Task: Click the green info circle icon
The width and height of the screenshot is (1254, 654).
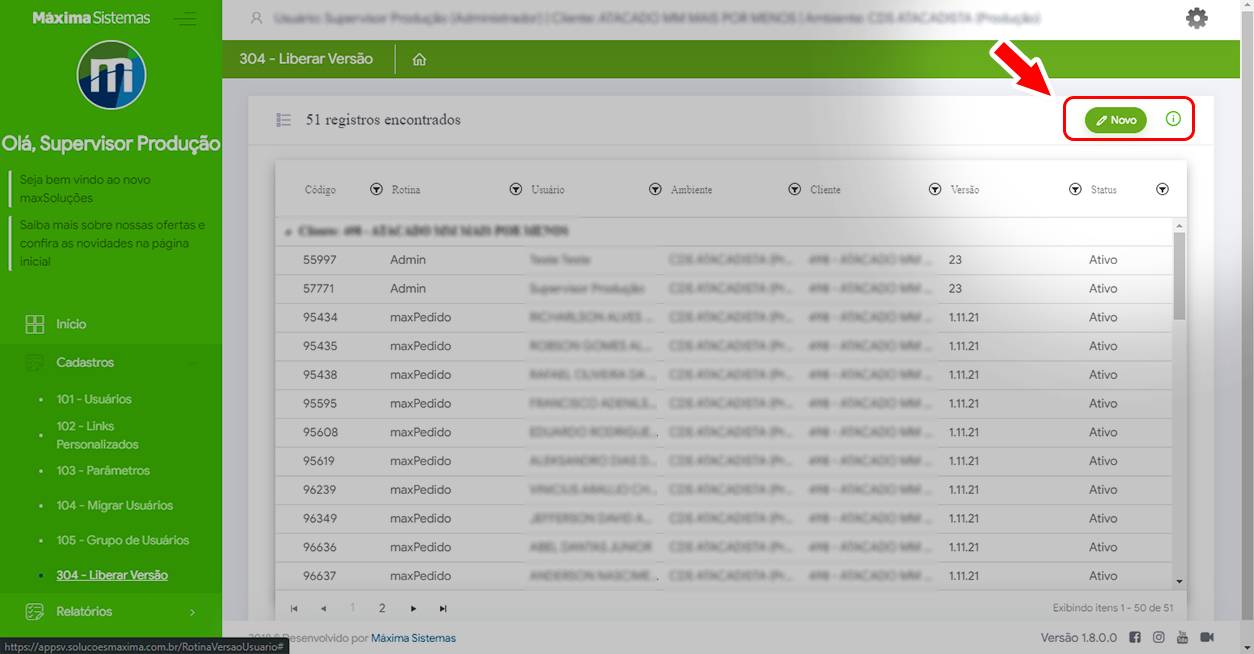Action: tap(1173, 119)
